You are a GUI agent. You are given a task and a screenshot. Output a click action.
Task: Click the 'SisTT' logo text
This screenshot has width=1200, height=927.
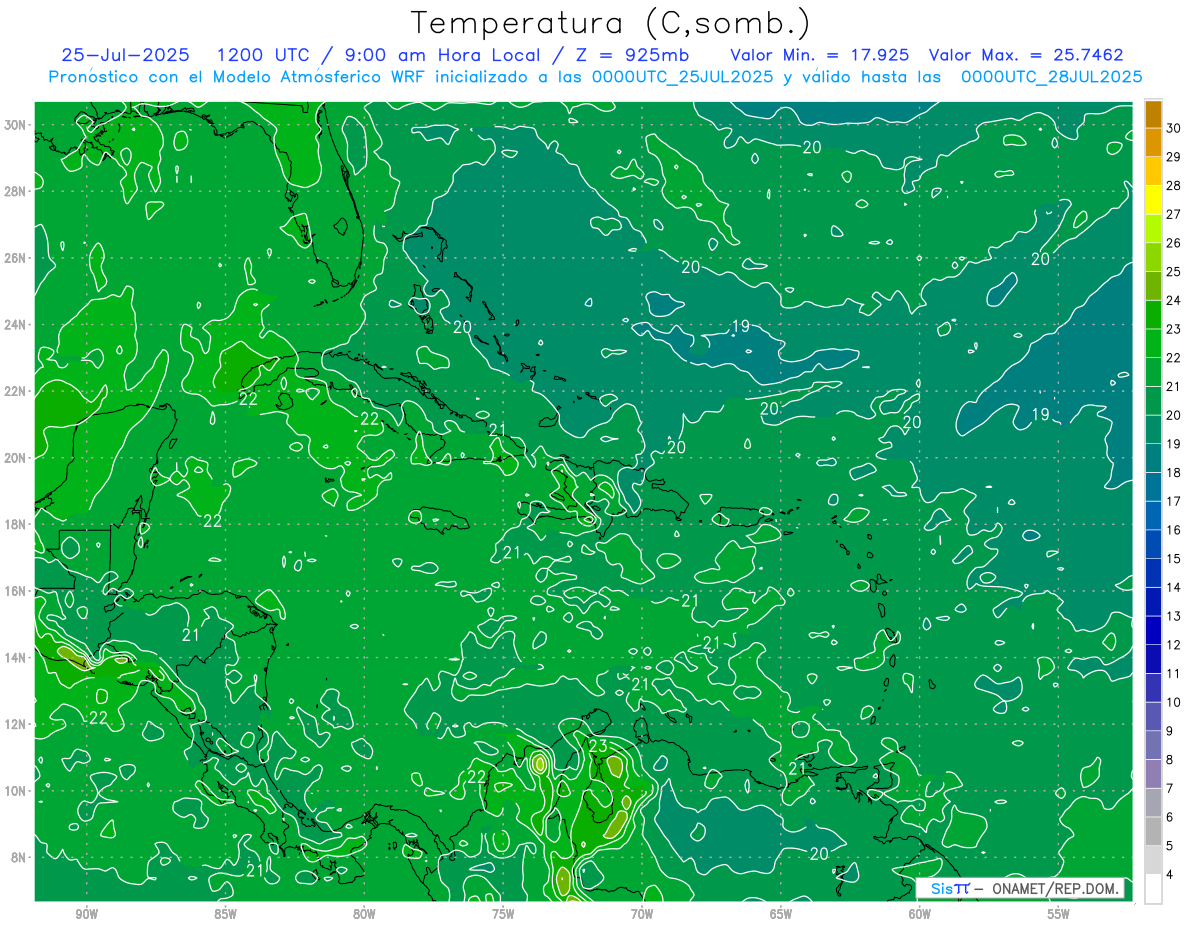[x=950, y=889]
